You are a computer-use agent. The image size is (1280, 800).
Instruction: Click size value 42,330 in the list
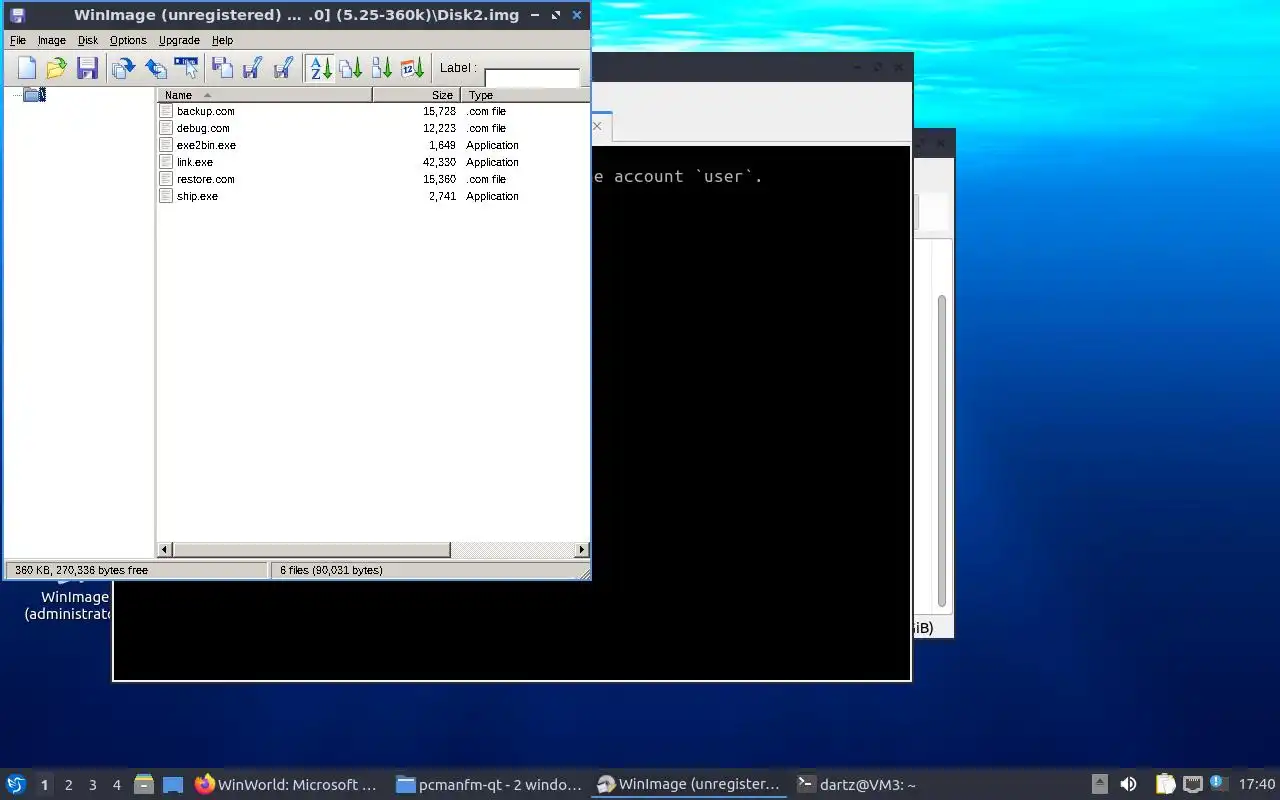coord(439,162)
